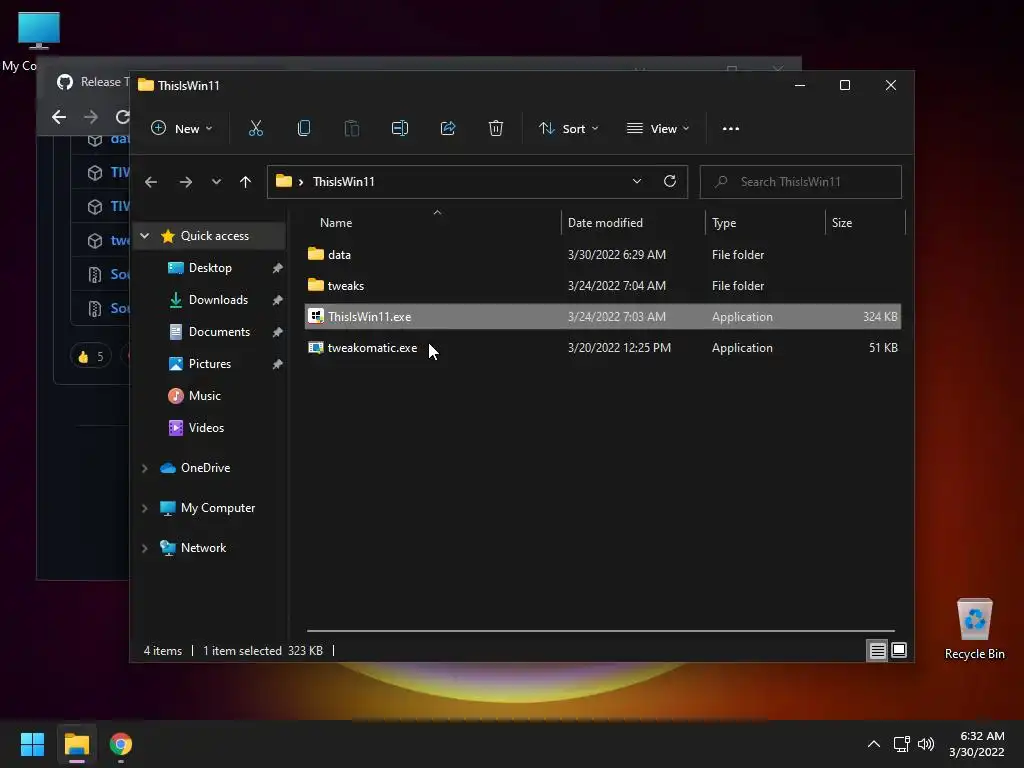Open Documents in Quick access

click(x=219, y=332)
